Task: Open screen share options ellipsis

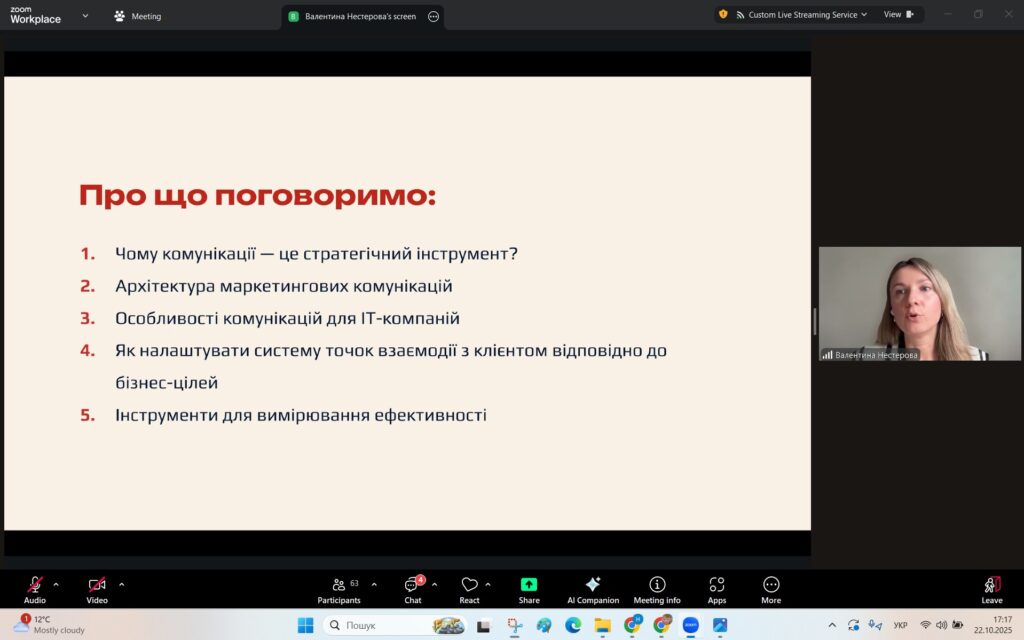Action: (x=433, y=16)
